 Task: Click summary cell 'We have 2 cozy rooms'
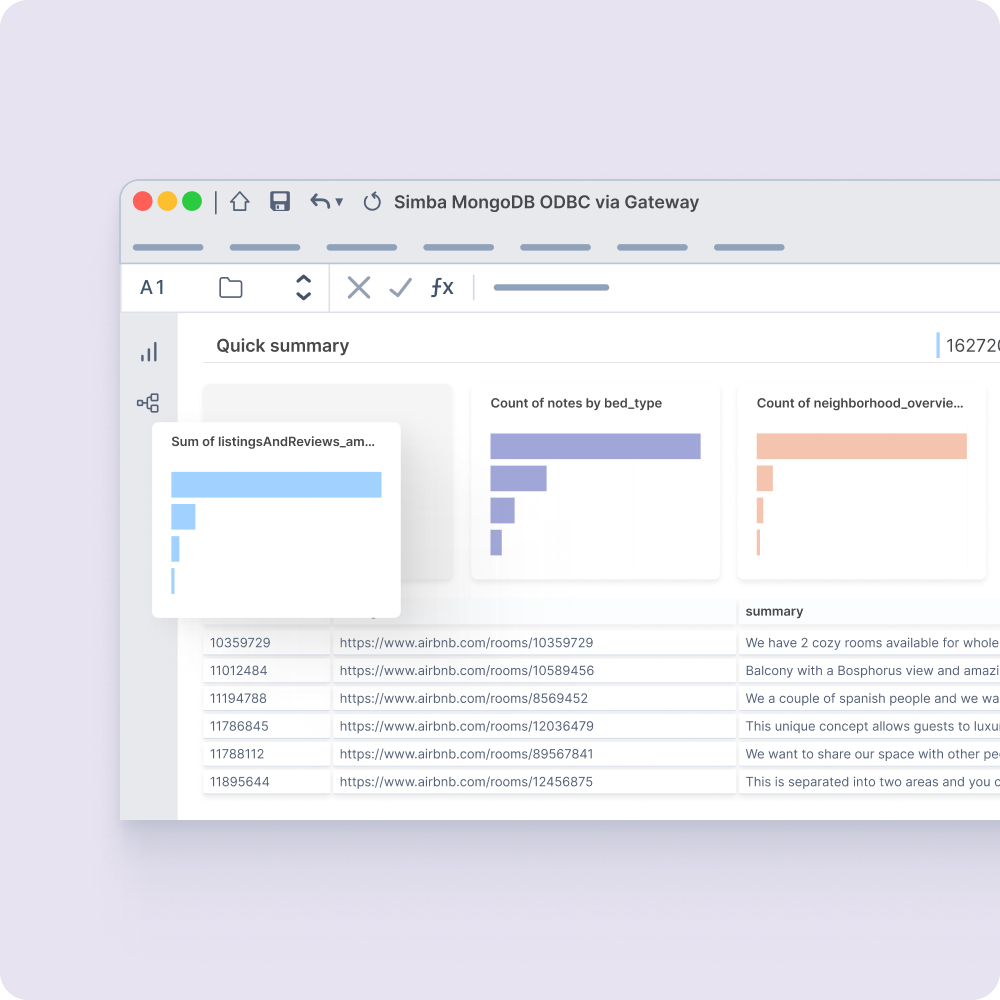click(869, 643)
